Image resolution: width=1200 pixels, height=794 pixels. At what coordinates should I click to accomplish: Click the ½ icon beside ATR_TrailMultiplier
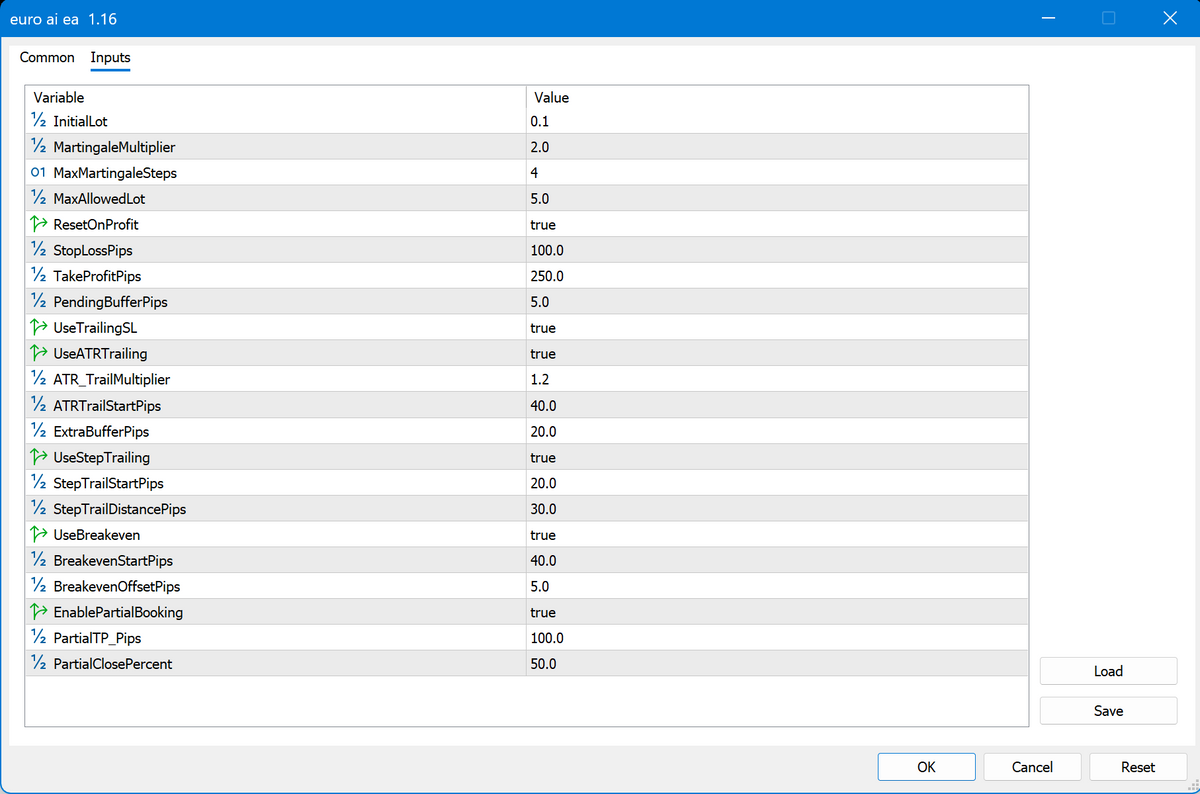(38, 379)
